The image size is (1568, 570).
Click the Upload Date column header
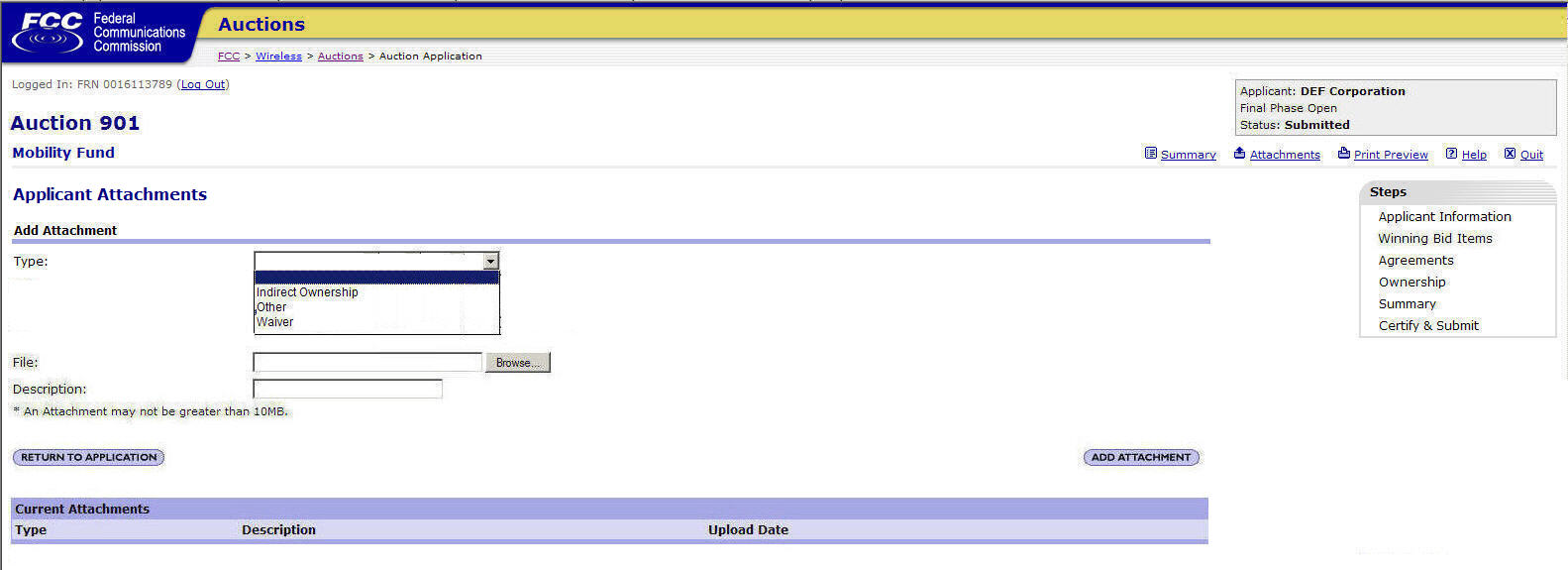pos(748,530)
